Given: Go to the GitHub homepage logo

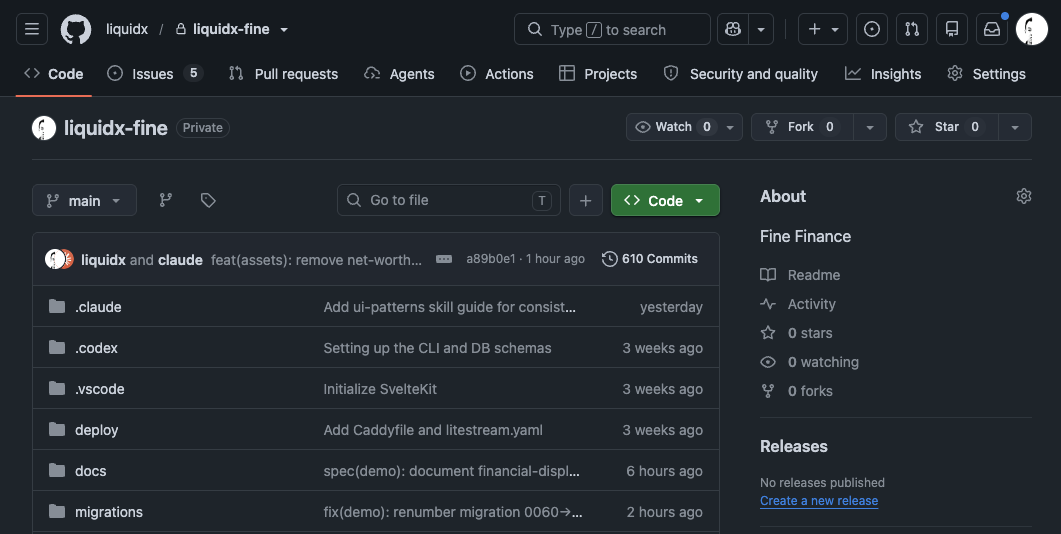Looking at the screenshot, I should [76, 29].
